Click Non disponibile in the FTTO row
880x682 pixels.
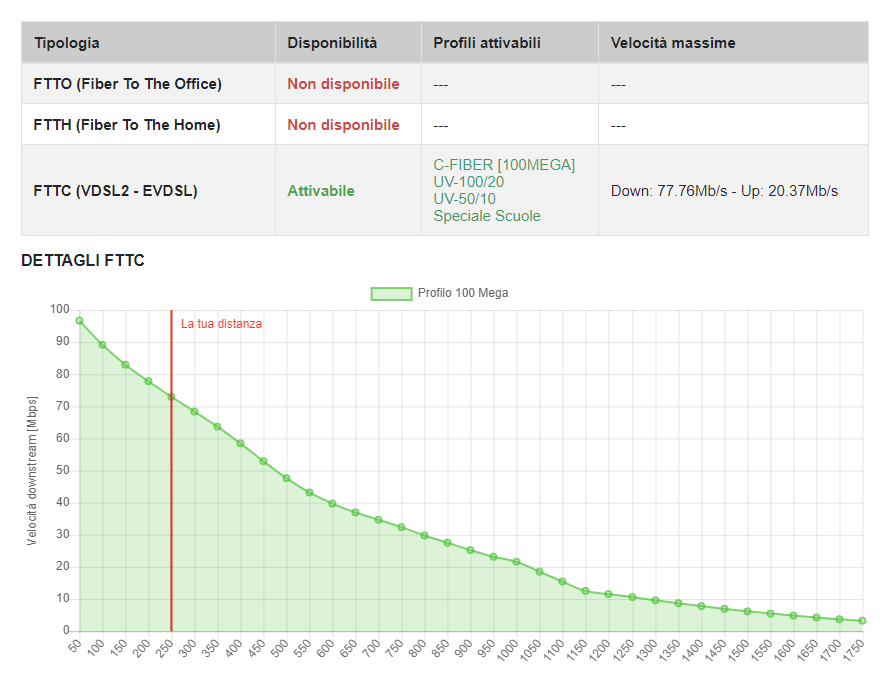click(343, 84)
